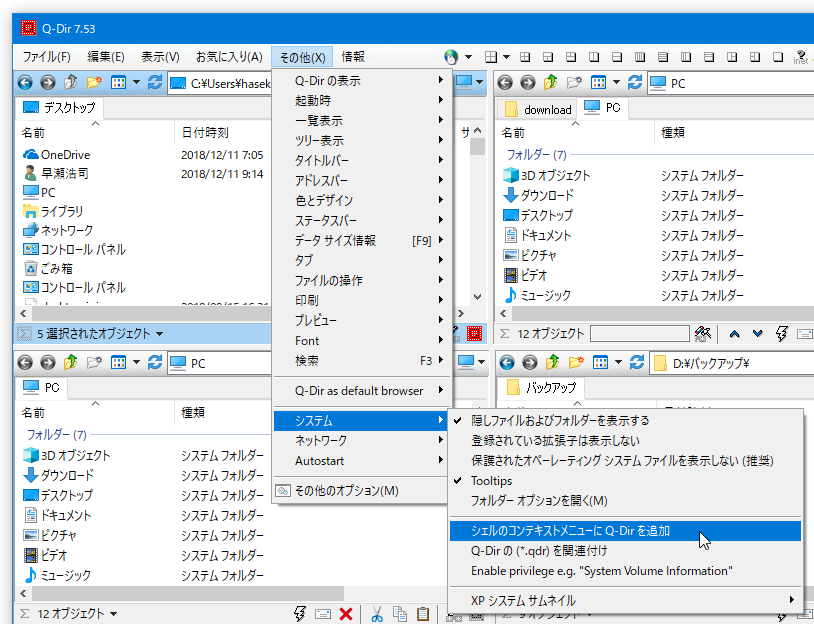Expand 起動時 submenu
Screen dimensions: 814x624
pyautogui.click(x=360, y=100)
